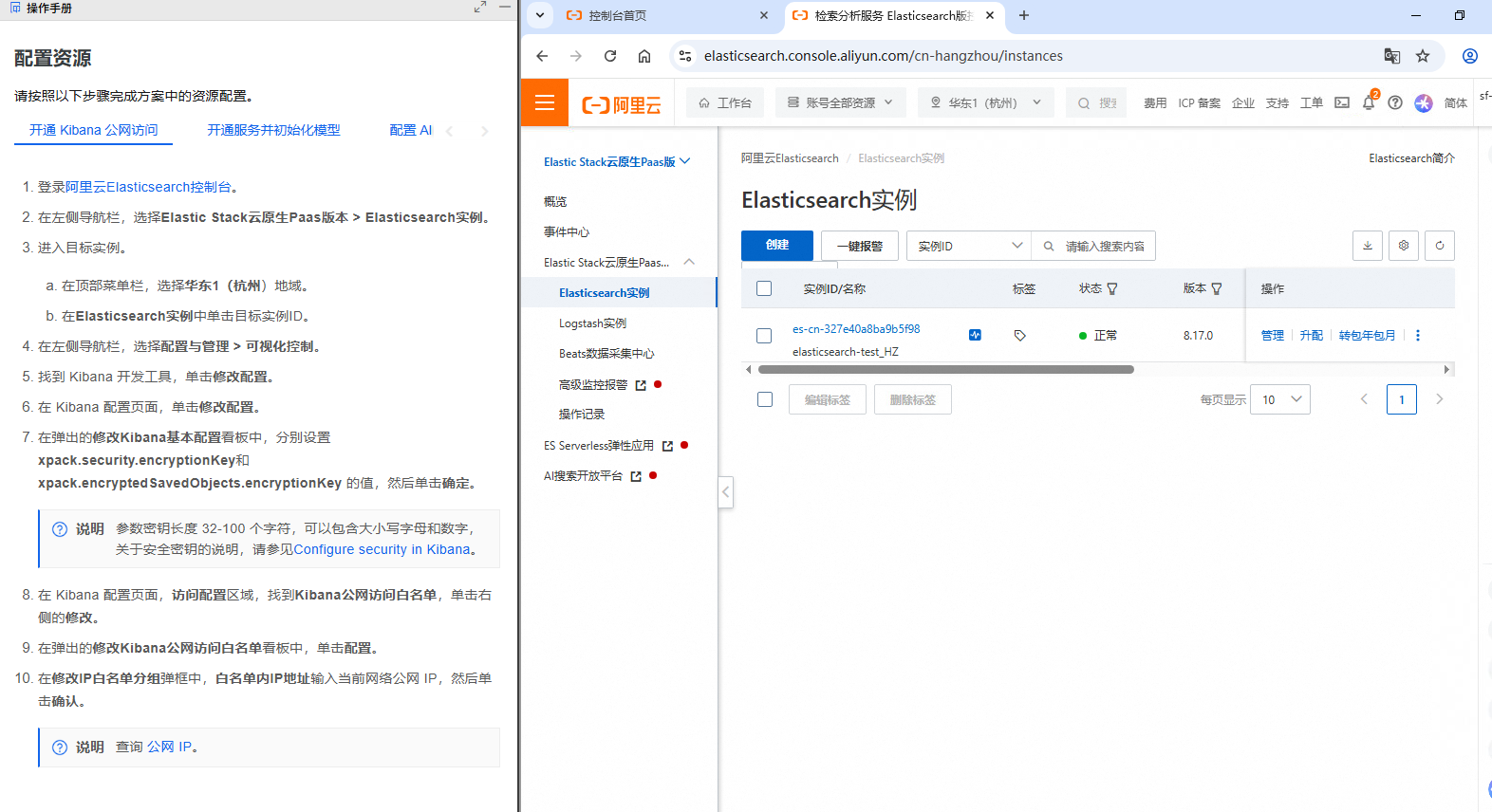Go to the browser home page
The height and width of the screenshot is (812, 1492).
[x=644, y=56]
